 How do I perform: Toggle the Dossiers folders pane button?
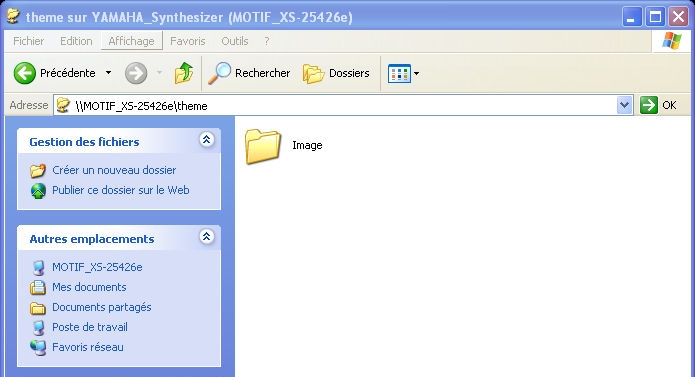[x=336, y=73]
